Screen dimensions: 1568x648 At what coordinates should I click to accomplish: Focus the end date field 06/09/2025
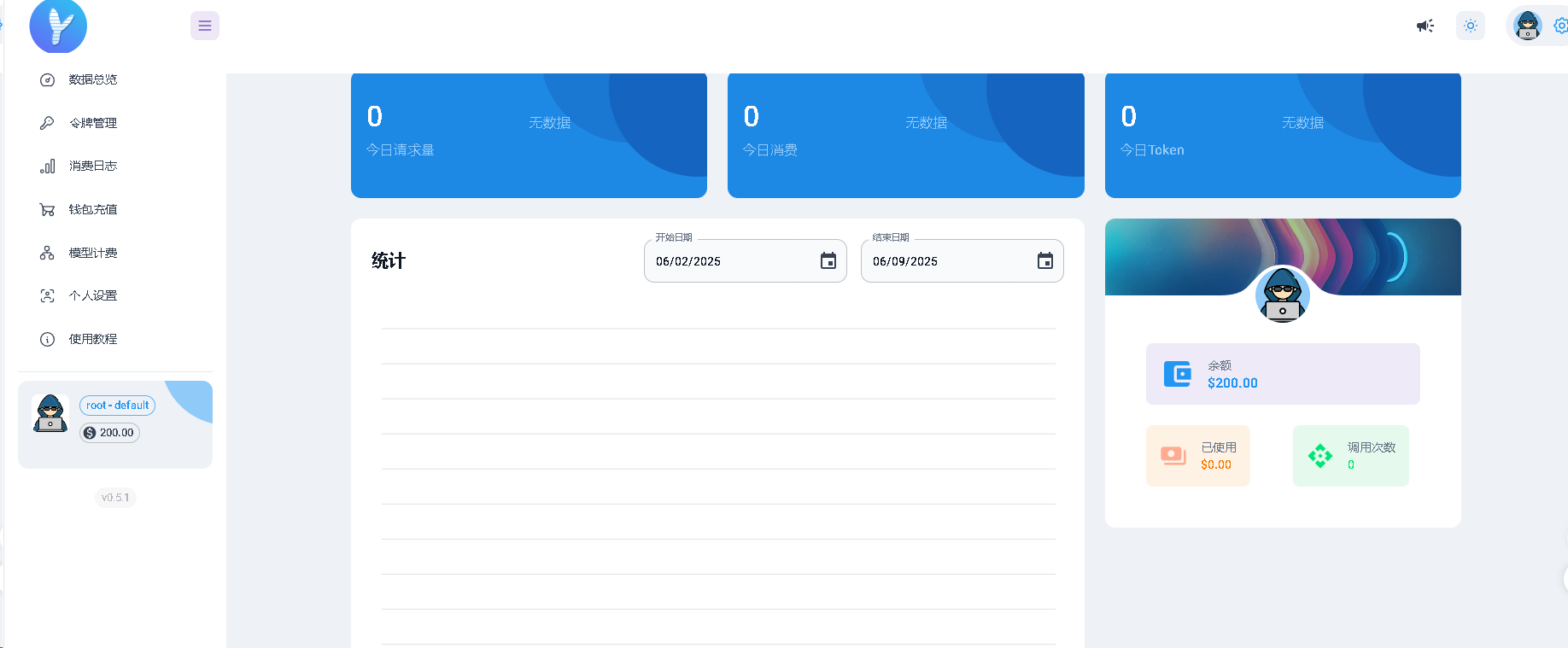(x=962, y=261)
